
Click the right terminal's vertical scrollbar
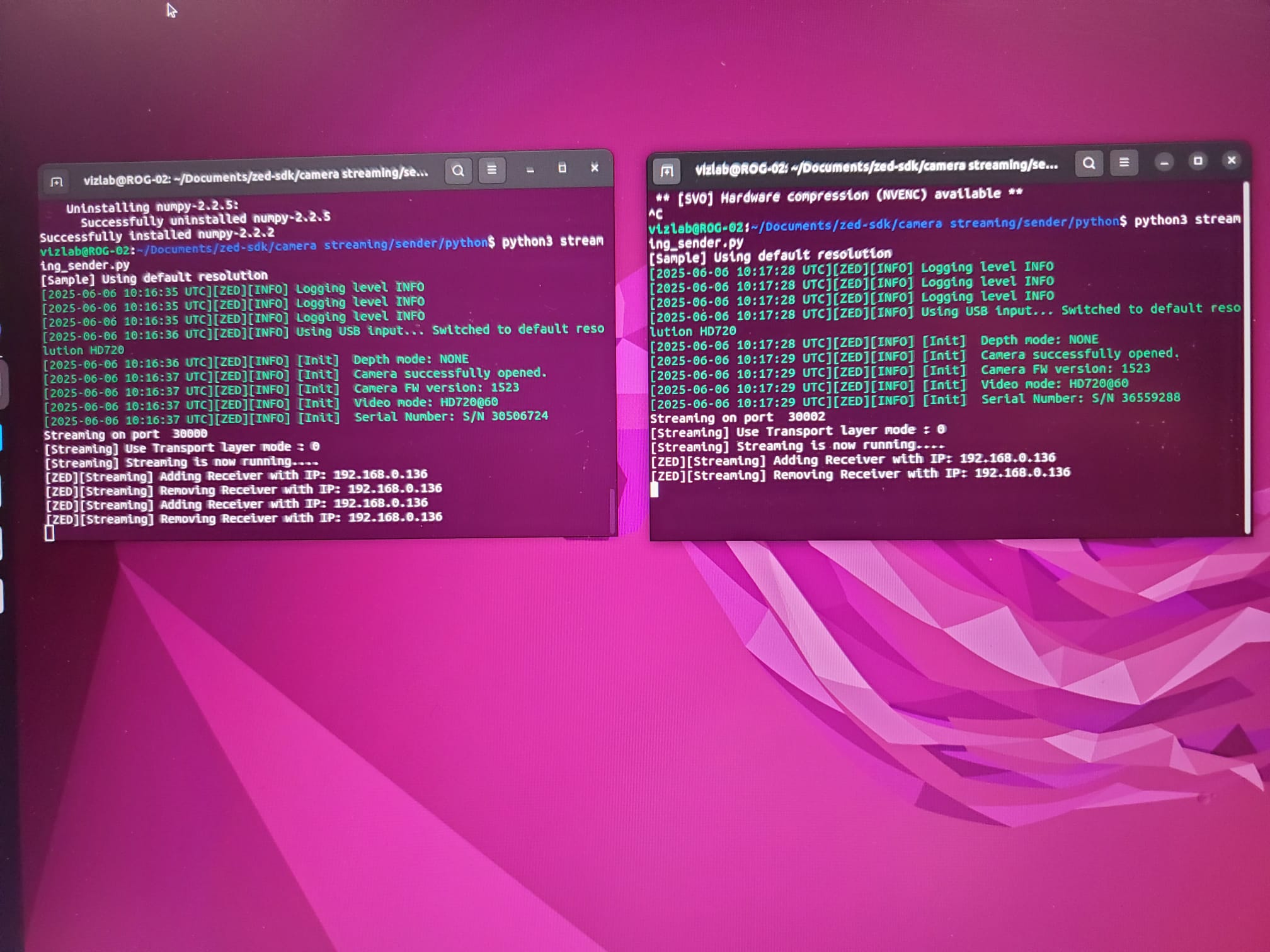(x=1247, y=358)
